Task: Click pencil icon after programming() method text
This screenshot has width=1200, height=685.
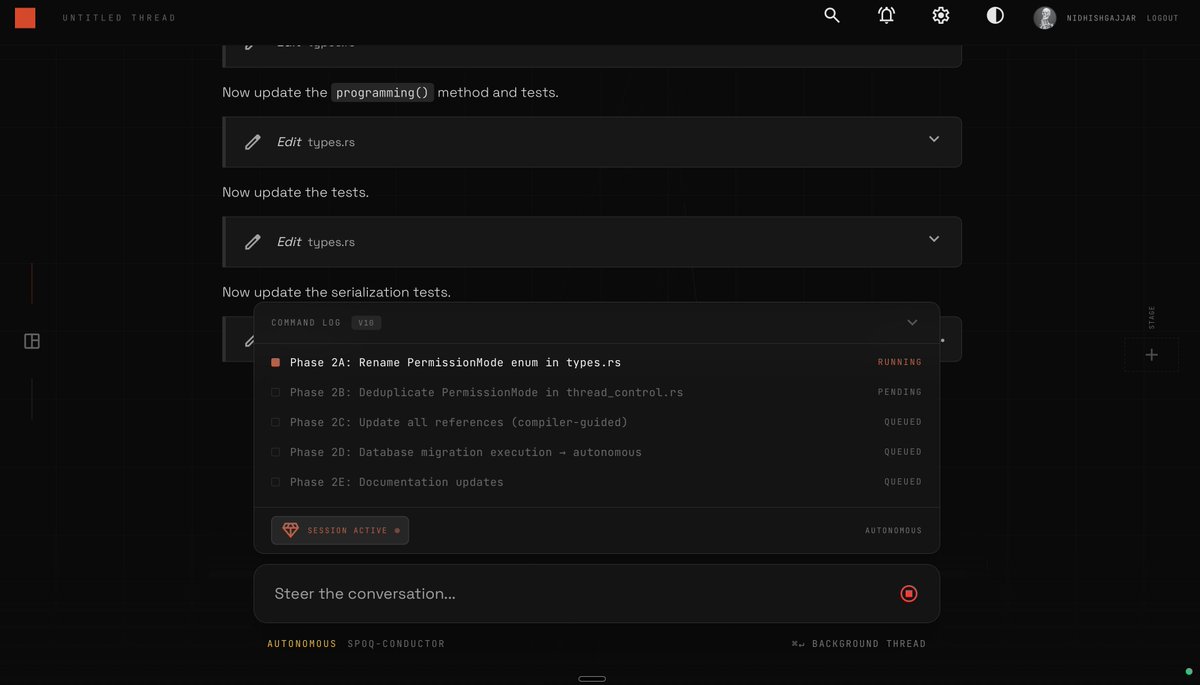Action: tap(253, 142)
